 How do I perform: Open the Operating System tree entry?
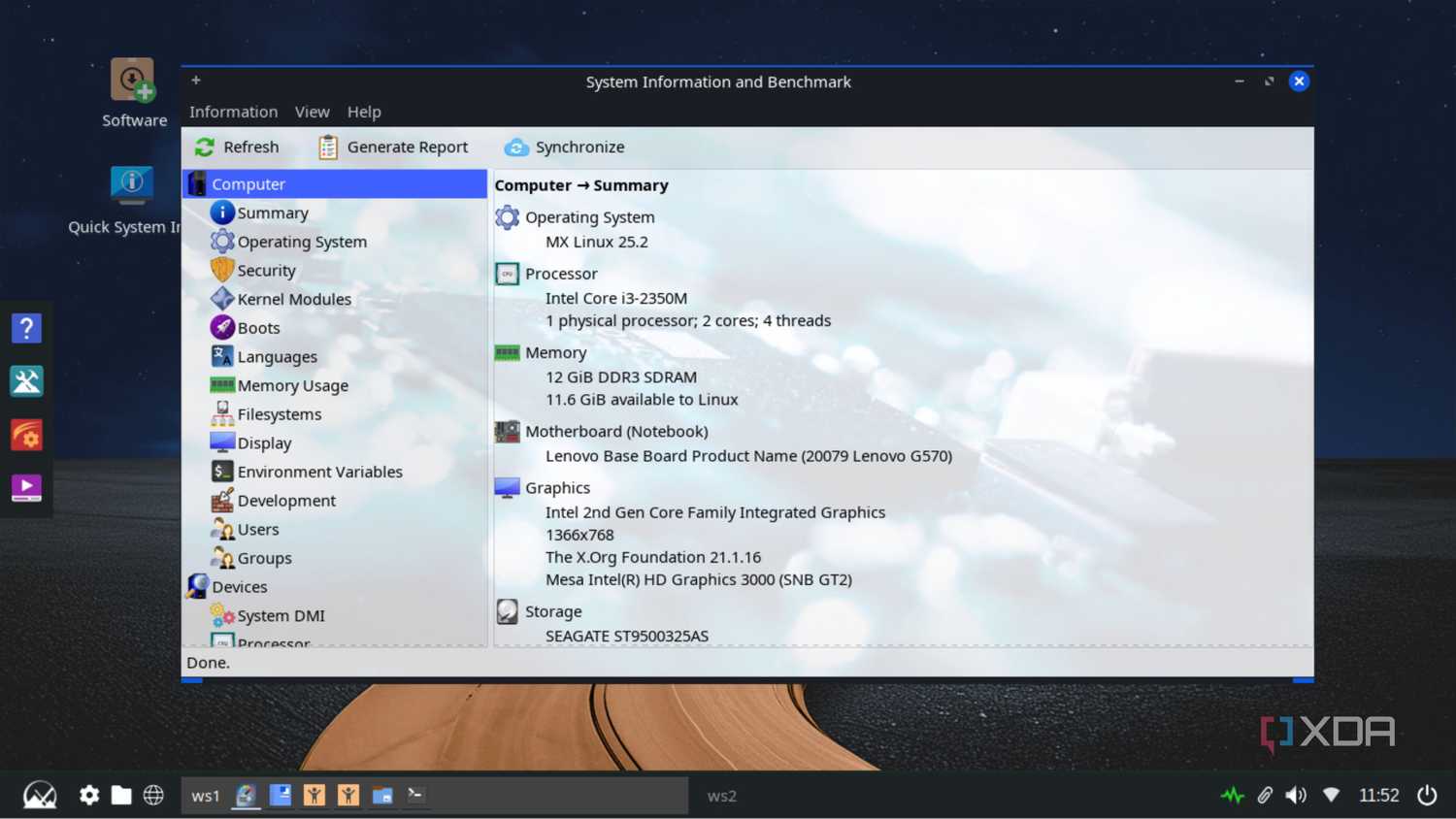[x=302, y=242]
